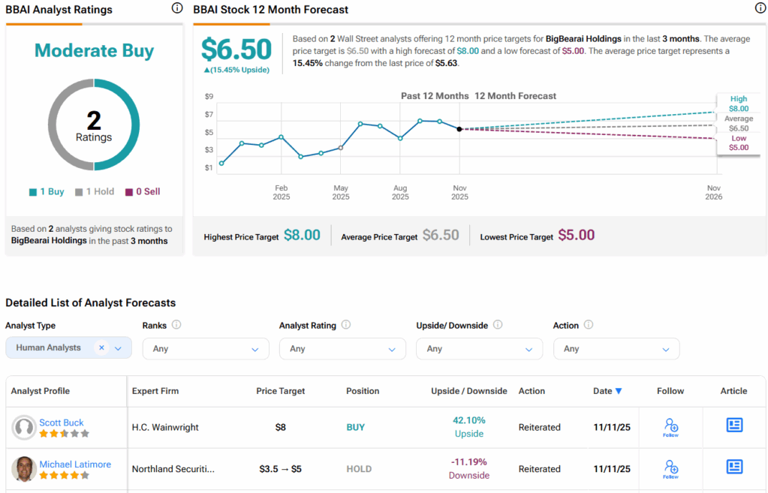Viewport: 768px width, 493px height.
Task: Open the Analyst Rating dropdown
Action: 342,349
